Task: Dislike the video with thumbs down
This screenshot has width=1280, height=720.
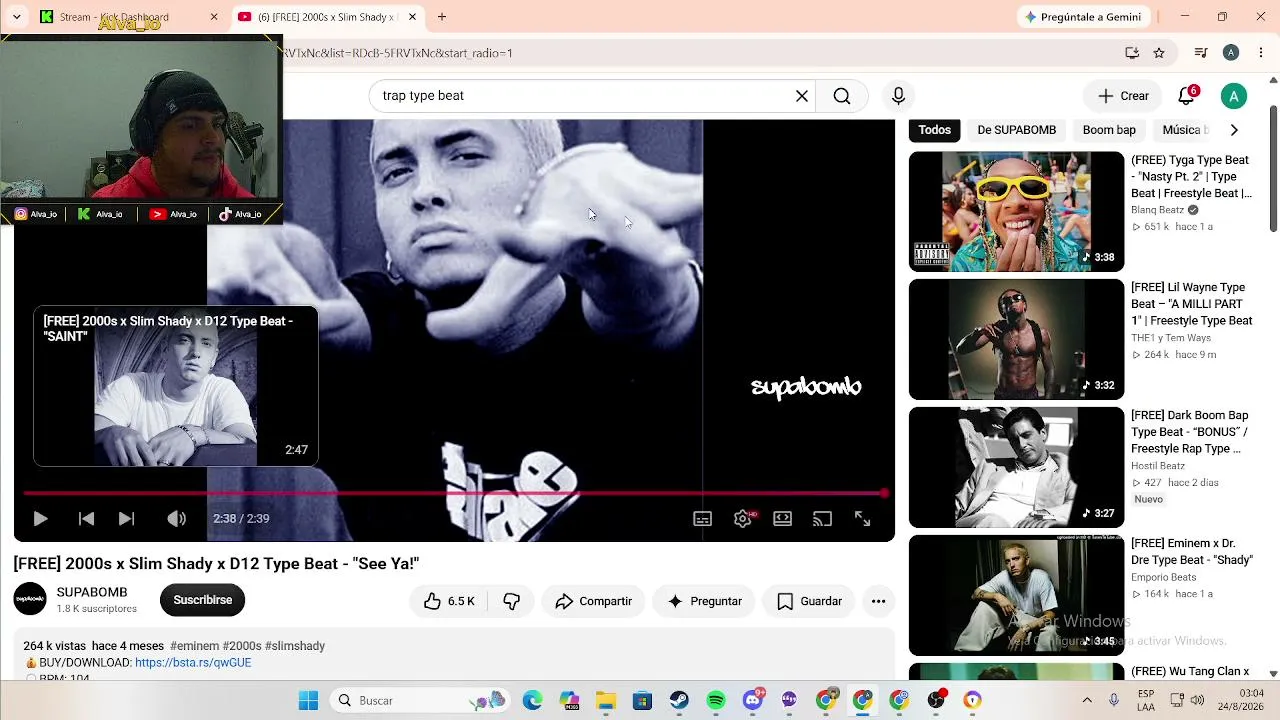Action: click(x=511, y=601)
